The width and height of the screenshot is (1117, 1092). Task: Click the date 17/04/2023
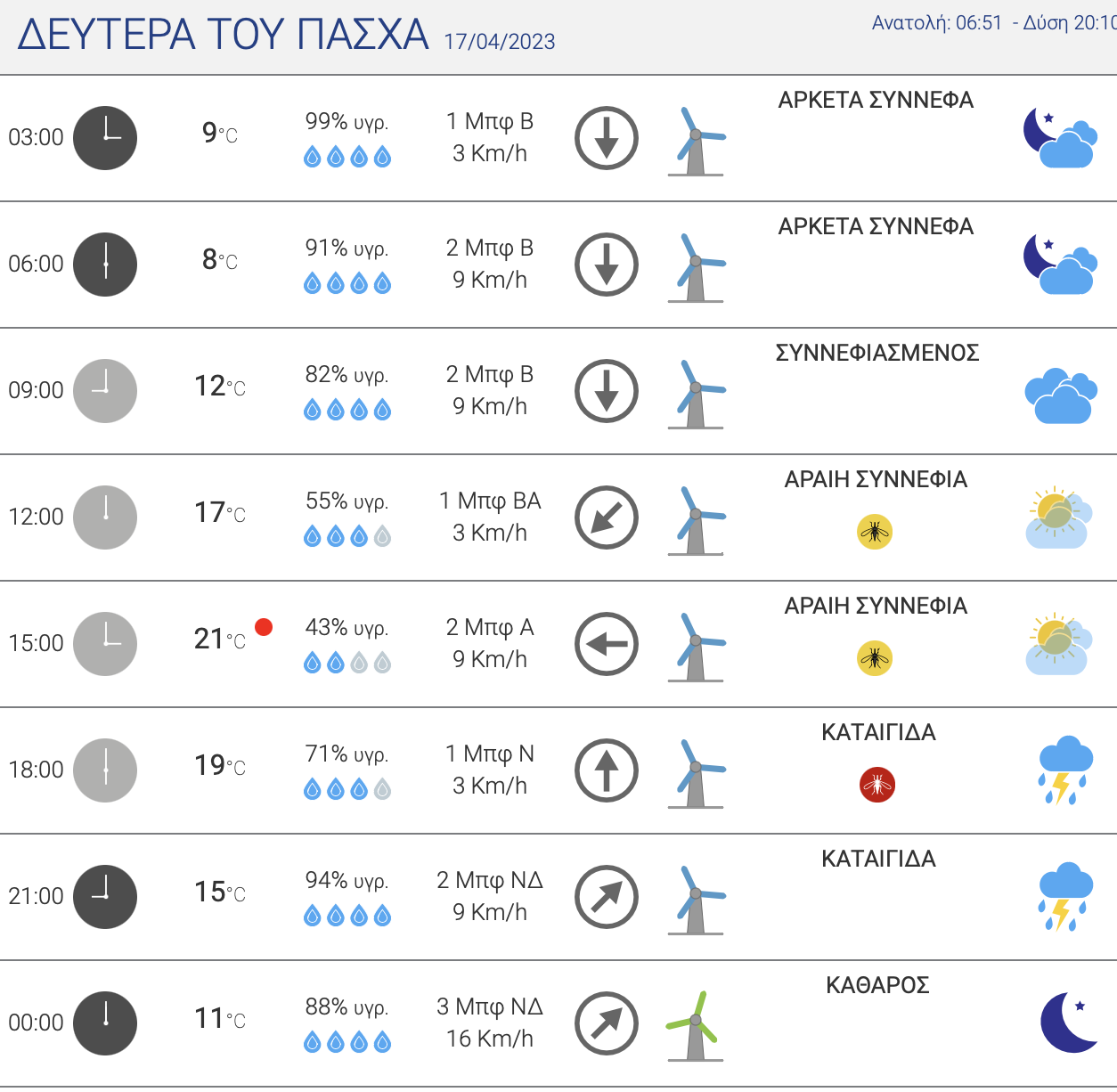coord(500,42)
